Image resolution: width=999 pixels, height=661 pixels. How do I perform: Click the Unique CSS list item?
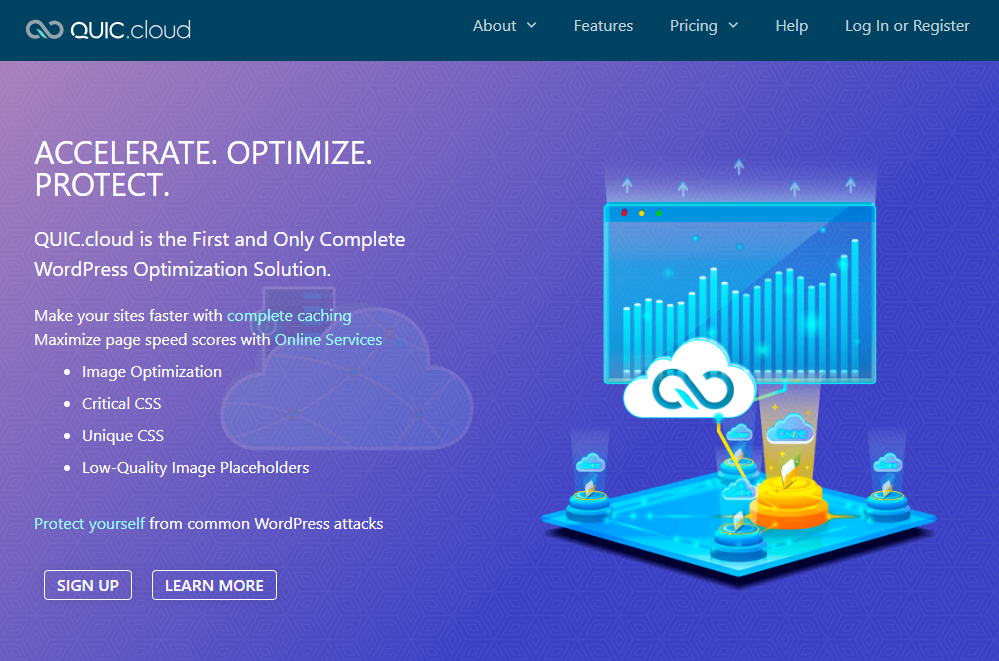pyautogui.click(x=123, y=435)
